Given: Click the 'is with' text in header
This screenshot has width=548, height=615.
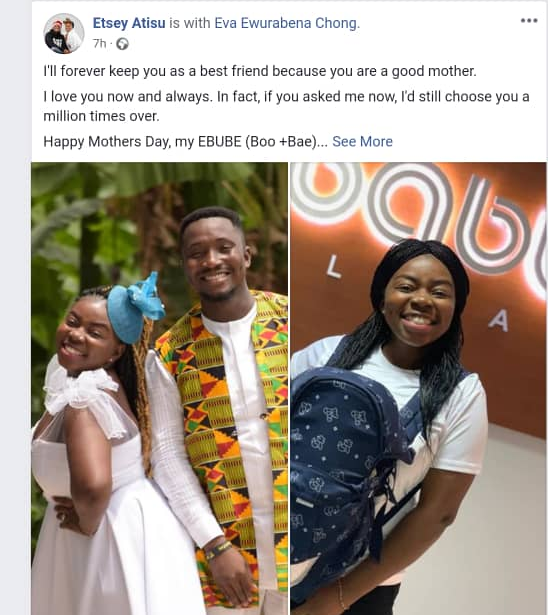Looking at the screenshot, I should pyautogui.click(x=189, y=23).
